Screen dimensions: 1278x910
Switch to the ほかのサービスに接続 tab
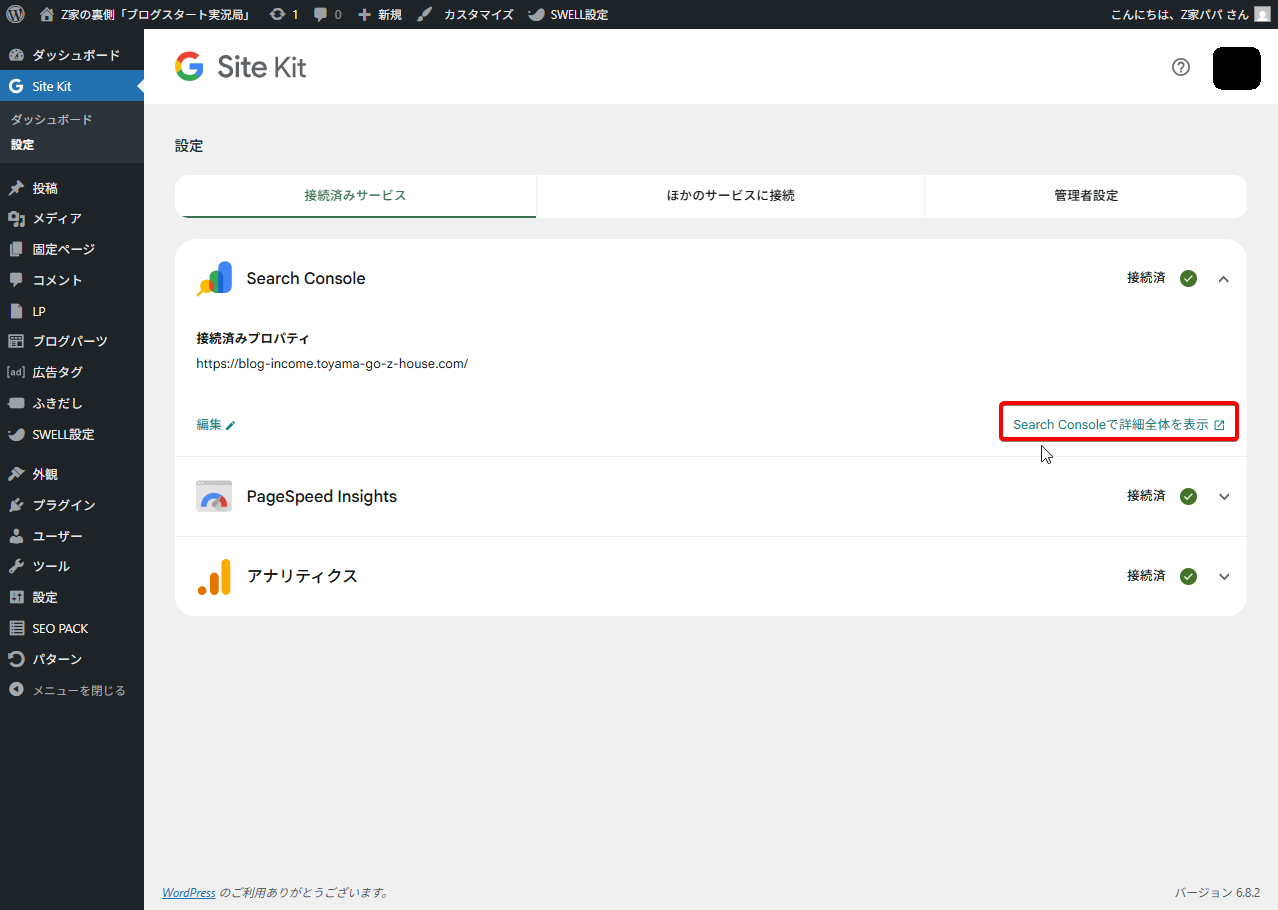731,196
